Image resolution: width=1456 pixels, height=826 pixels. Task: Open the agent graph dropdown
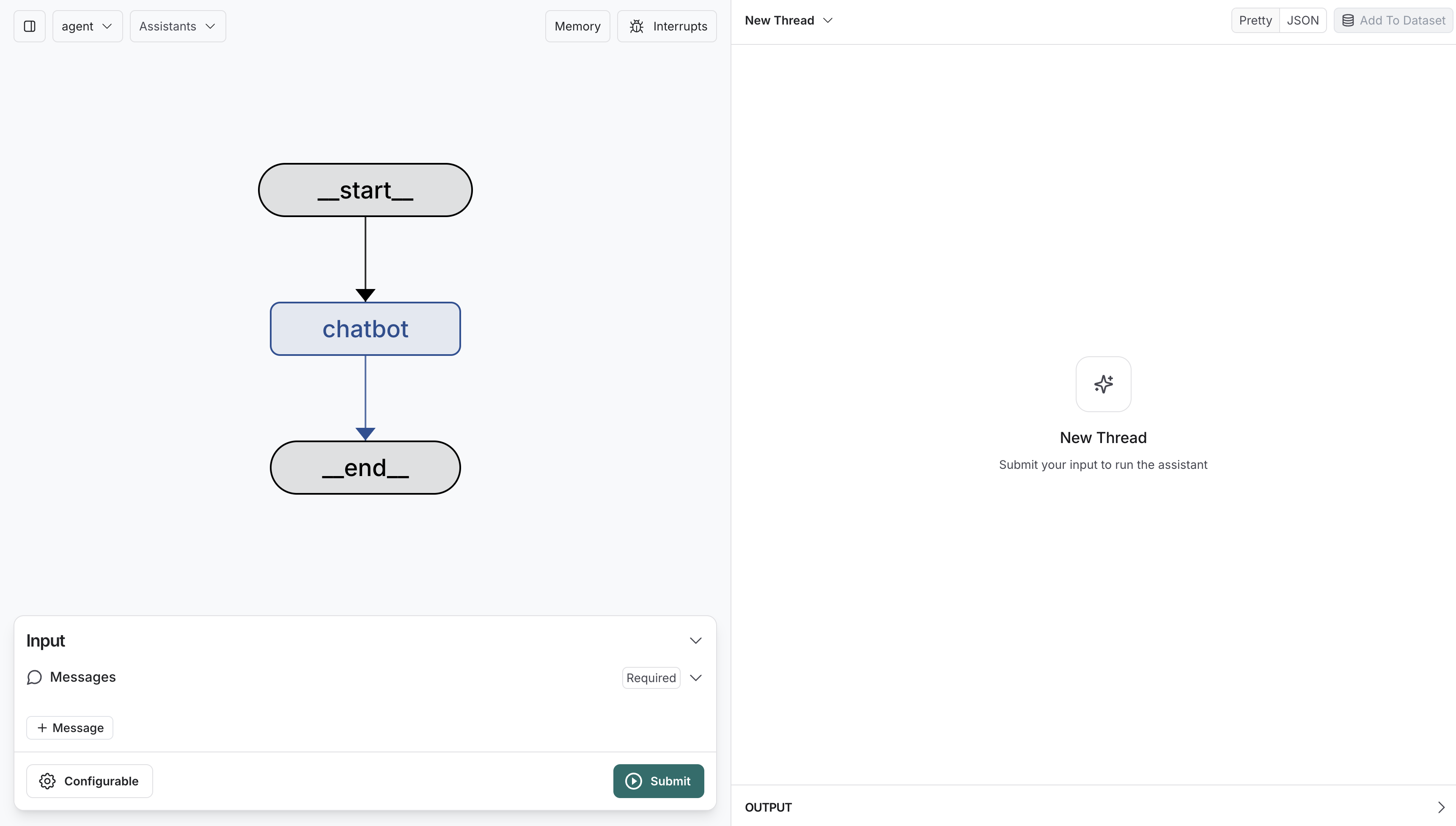click(x=87, y=26)
